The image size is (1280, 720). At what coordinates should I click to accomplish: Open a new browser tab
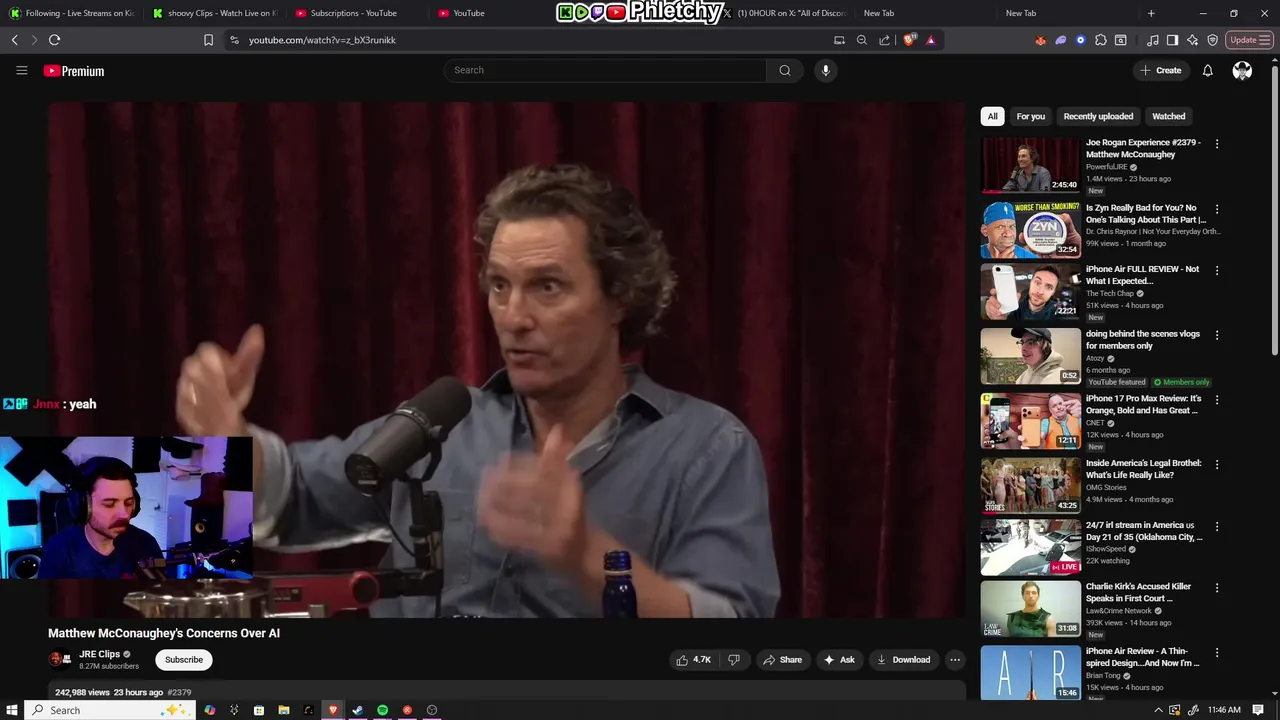click(1151, 13)
